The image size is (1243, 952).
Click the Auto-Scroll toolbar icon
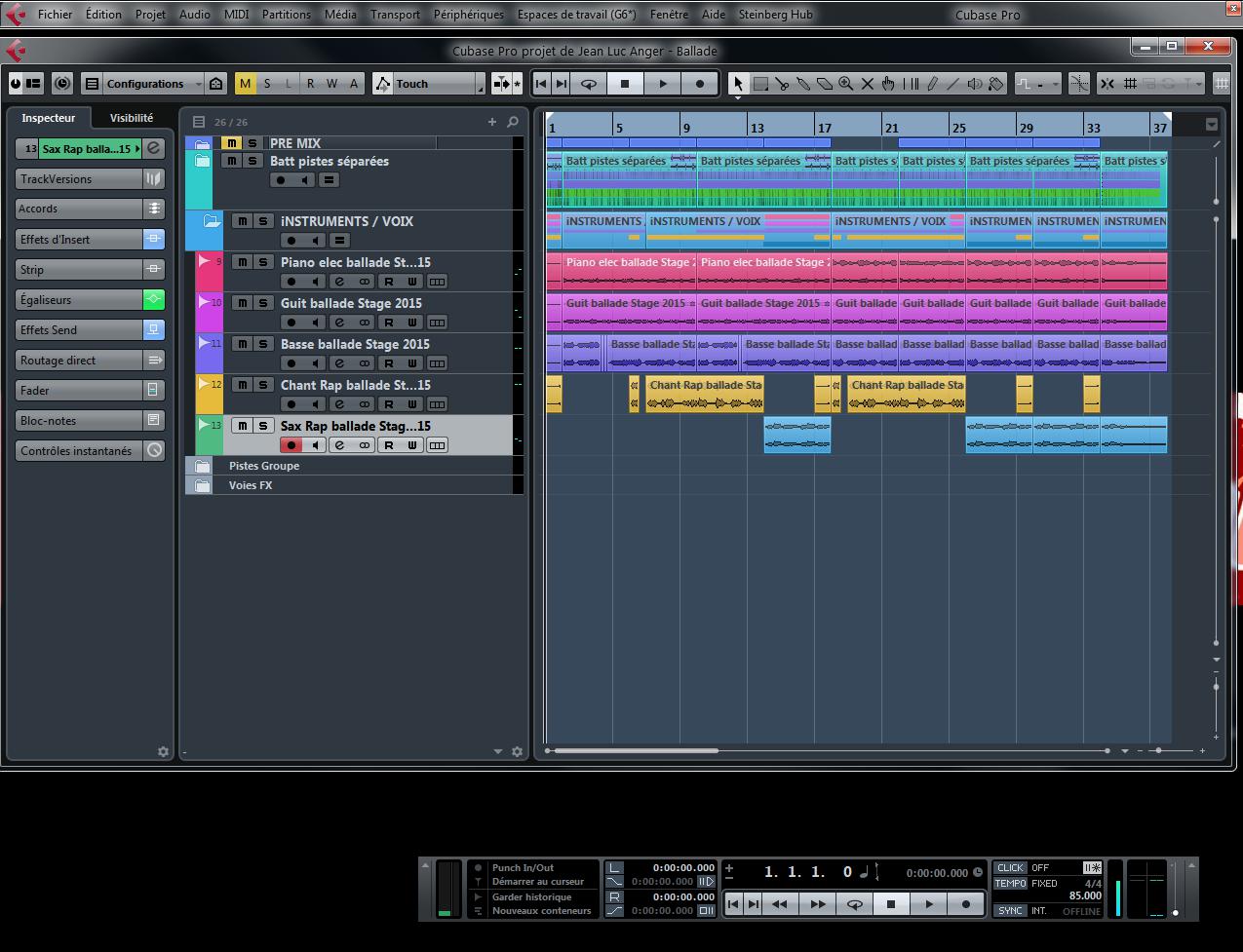point(501,84)
